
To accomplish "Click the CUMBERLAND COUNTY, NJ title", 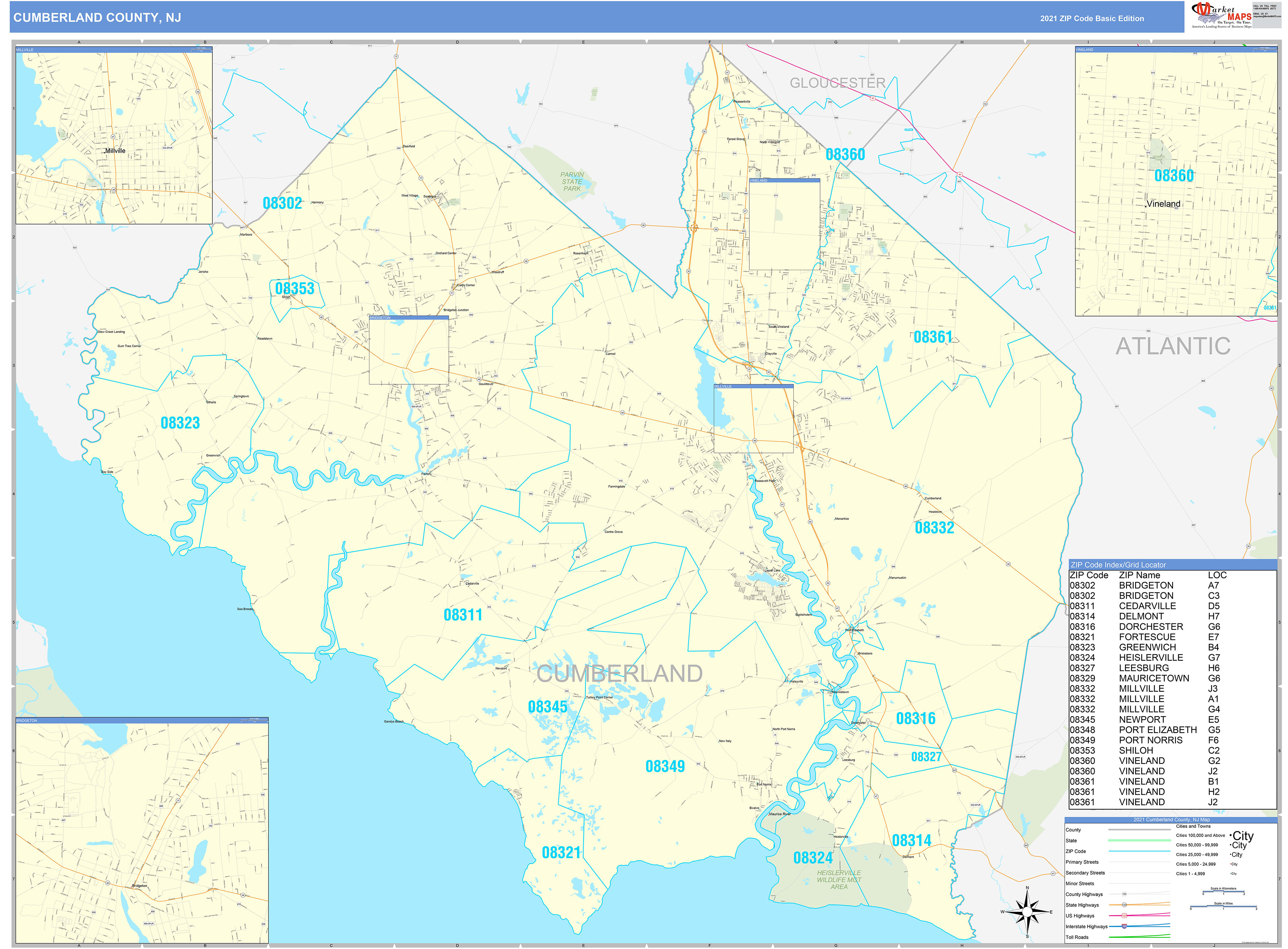I will [x=97, y=18].
